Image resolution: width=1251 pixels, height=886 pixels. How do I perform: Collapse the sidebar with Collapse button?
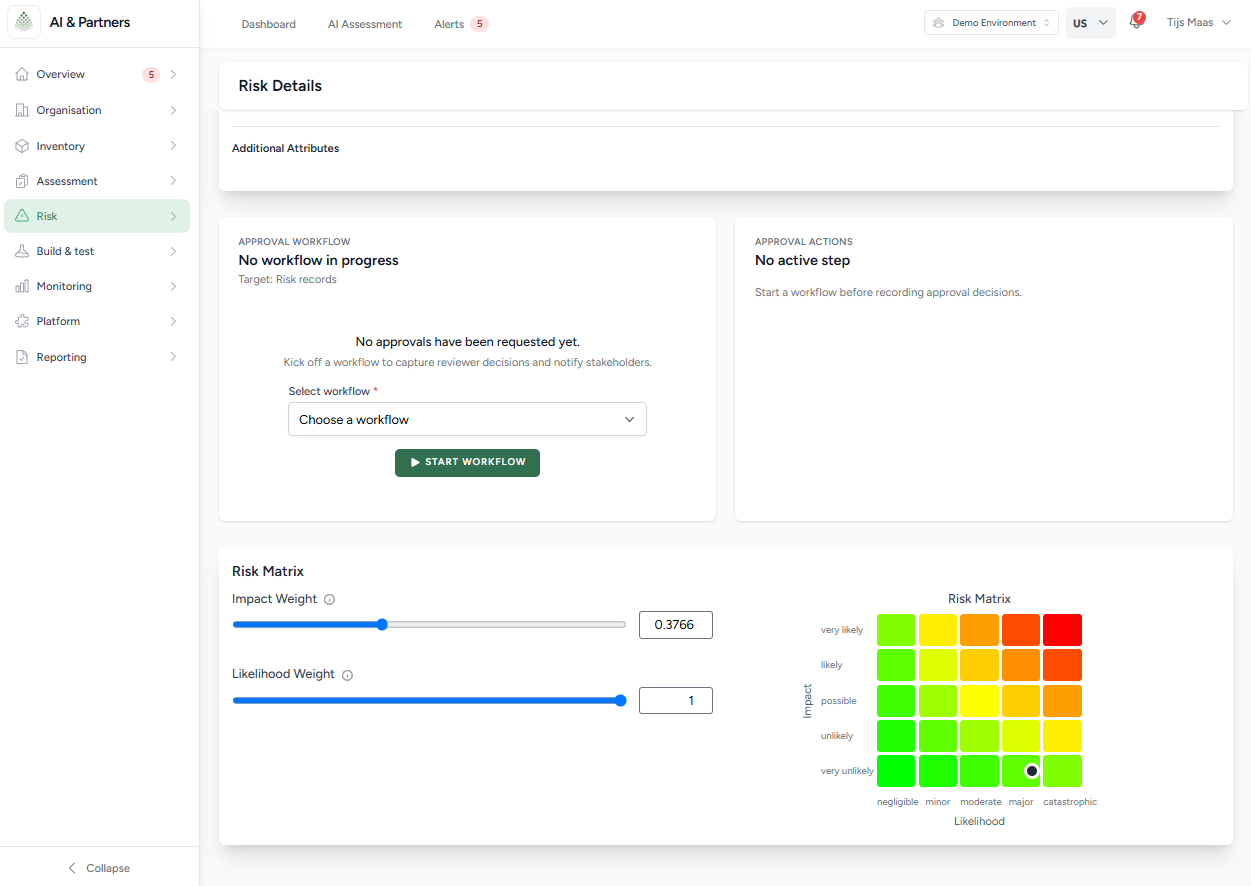click(x=99, y=868)
